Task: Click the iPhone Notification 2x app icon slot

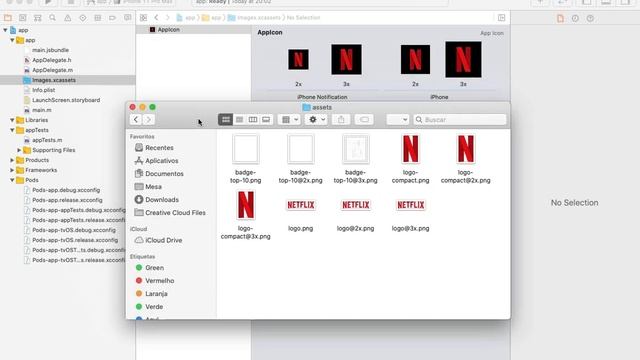Action: 298,60
